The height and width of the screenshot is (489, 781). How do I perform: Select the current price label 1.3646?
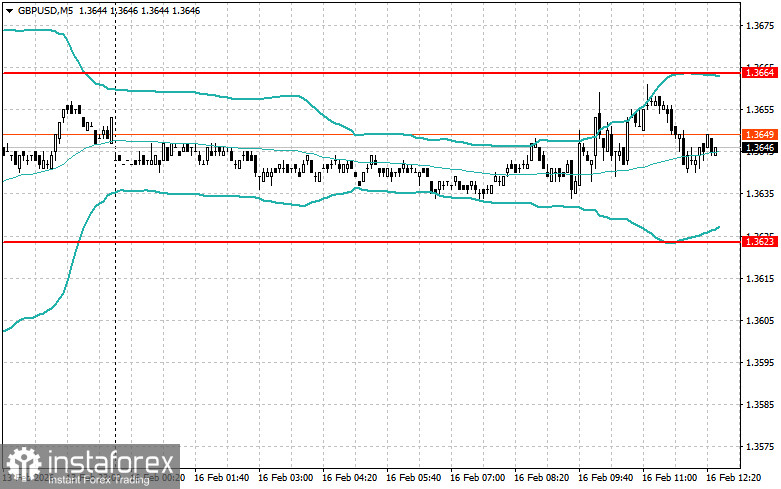tap(760, 147)
